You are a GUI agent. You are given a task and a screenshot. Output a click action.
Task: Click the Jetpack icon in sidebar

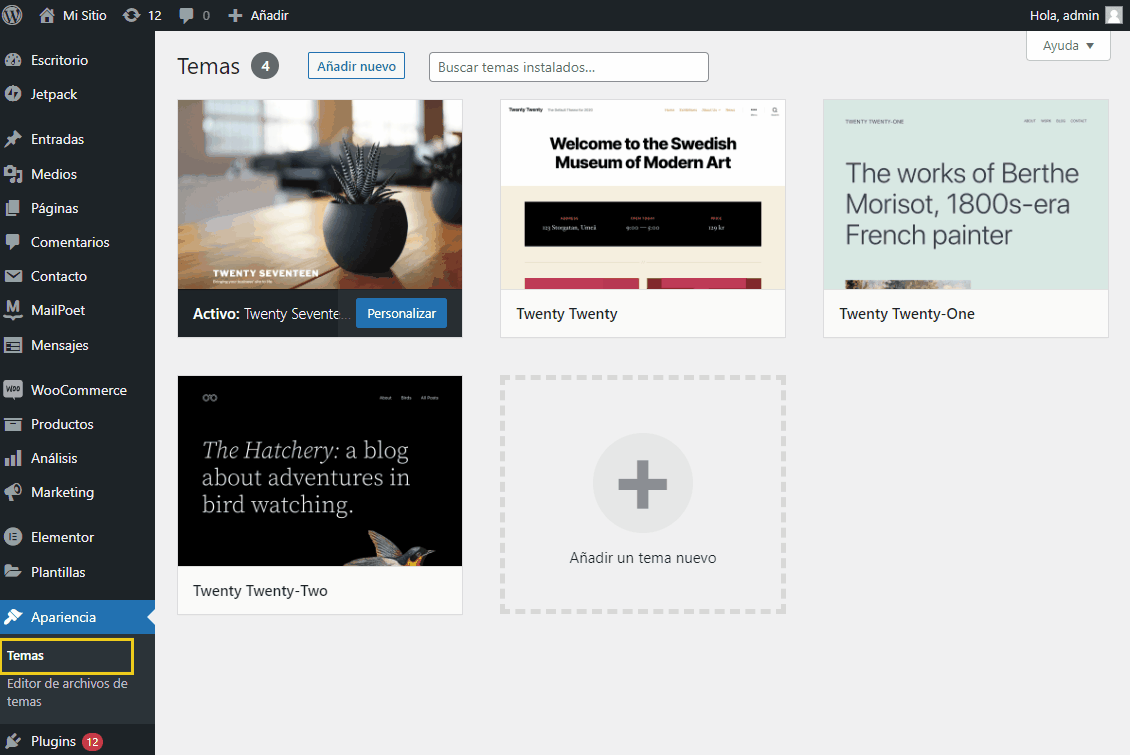click(13, 94)
